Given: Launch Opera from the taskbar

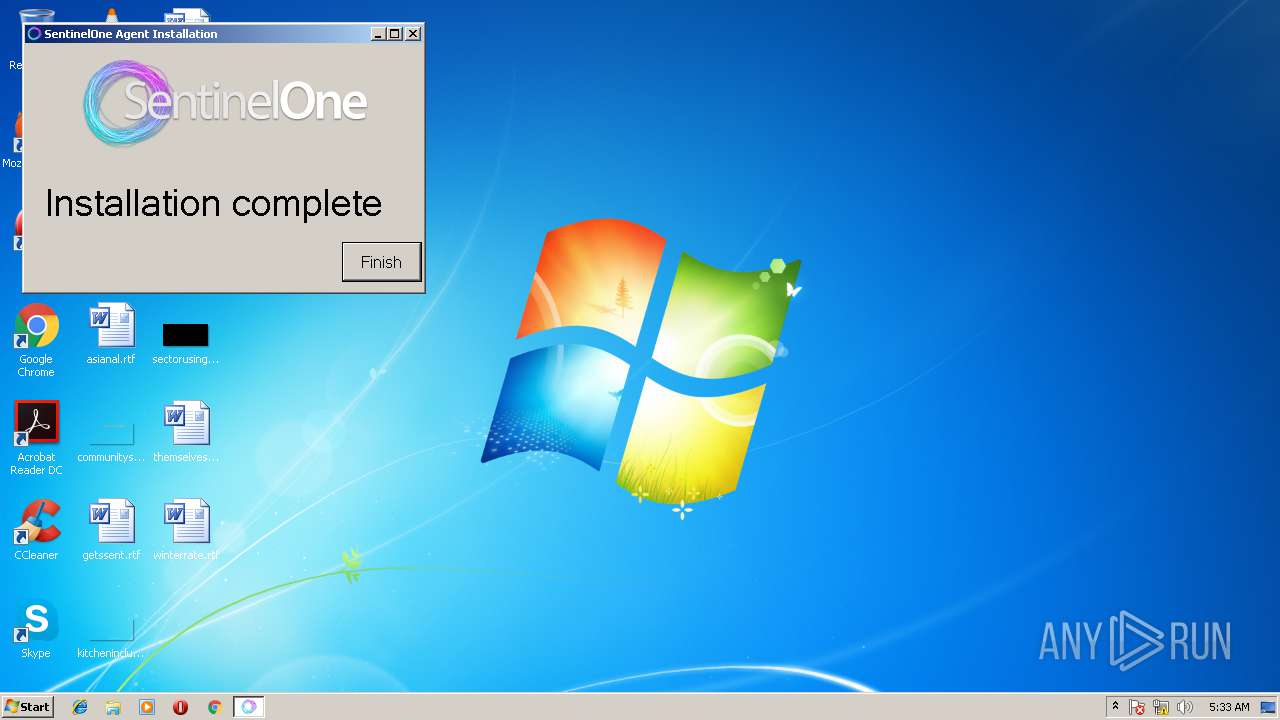Looking at the screenshot, I should pos(180,707).
